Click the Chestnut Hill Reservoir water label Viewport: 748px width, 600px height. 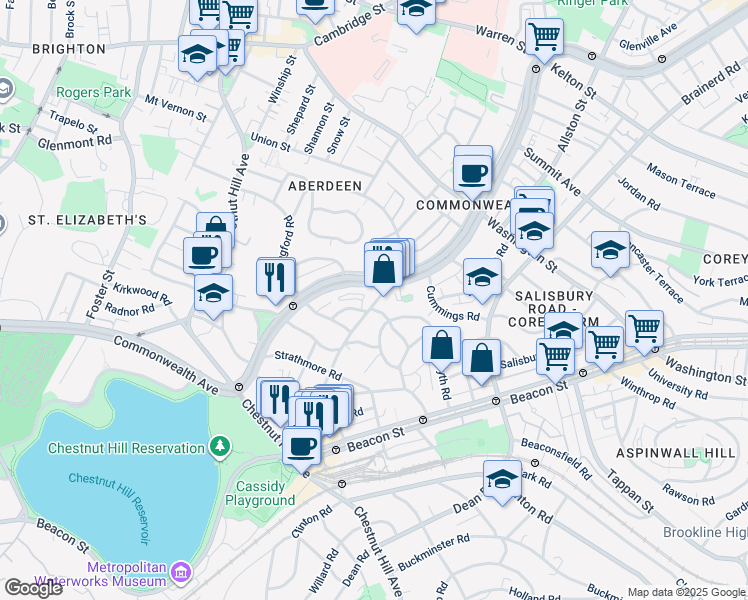(110, 507)
